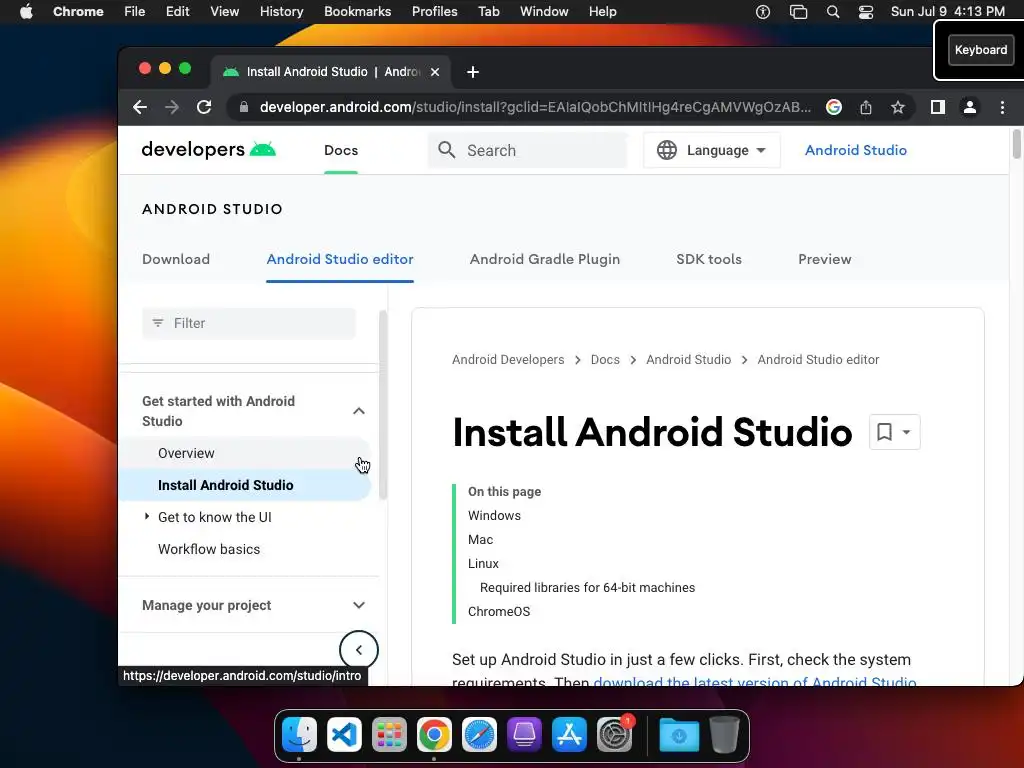
Task: Open the screen mirroring menu bar icon
Action: coord(798,11)
